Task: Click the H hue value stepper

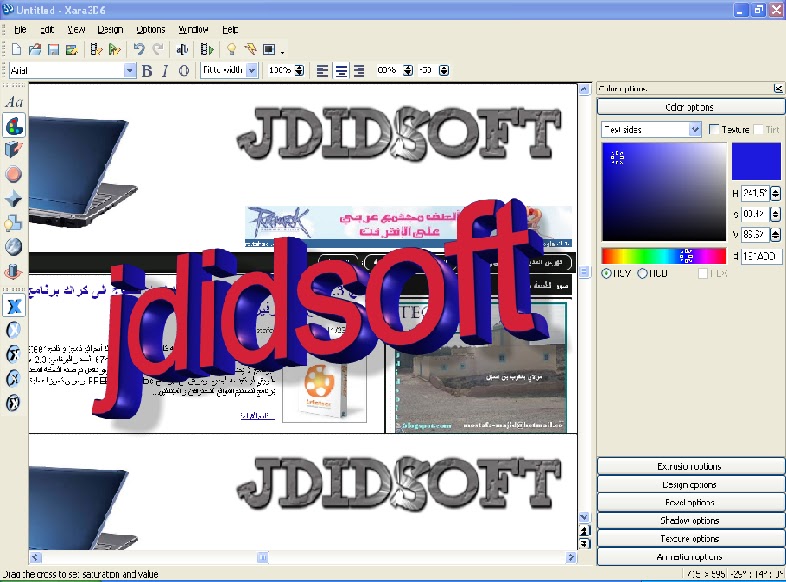Action: [x=775, y=193]
